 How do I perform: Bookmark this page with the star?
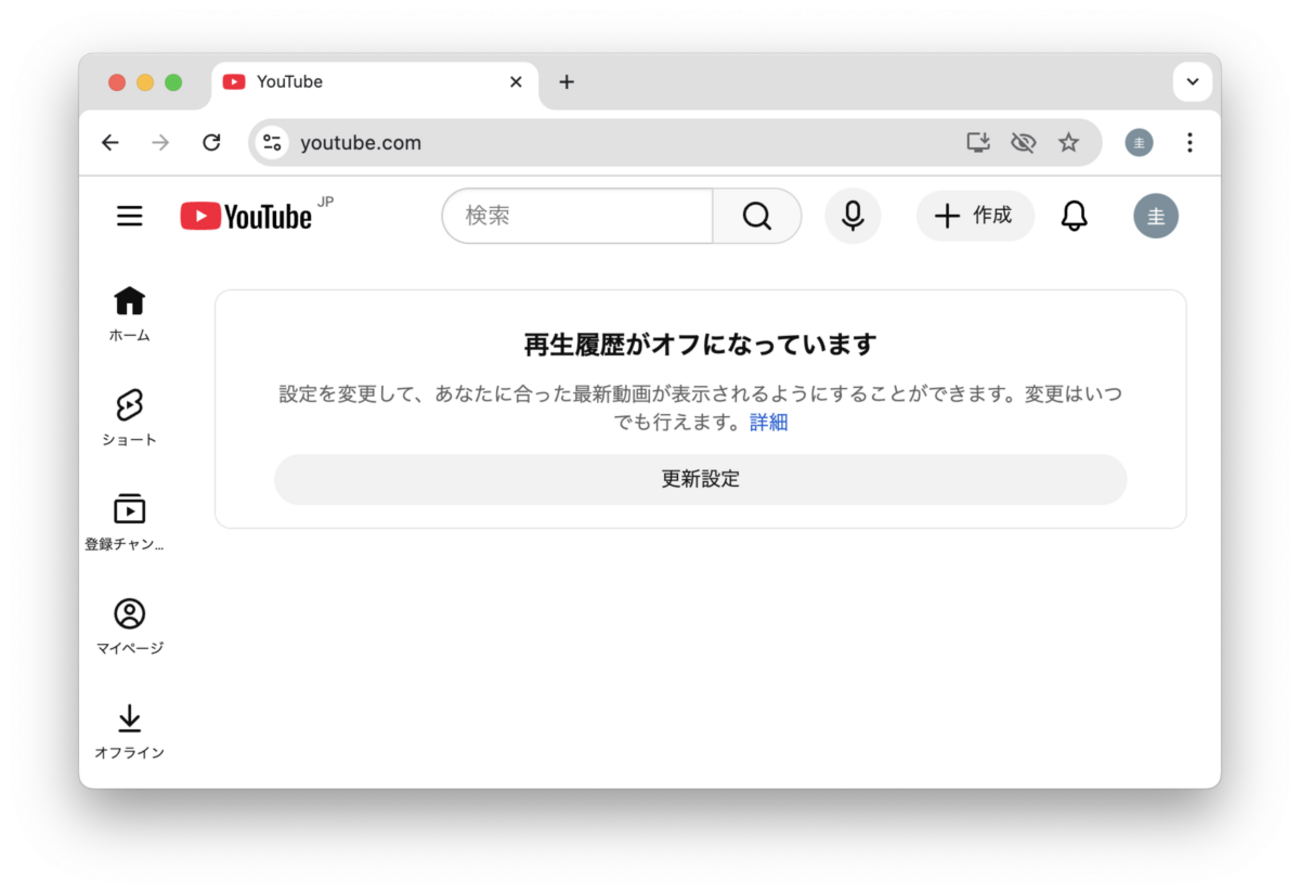tap(1069, 143)
